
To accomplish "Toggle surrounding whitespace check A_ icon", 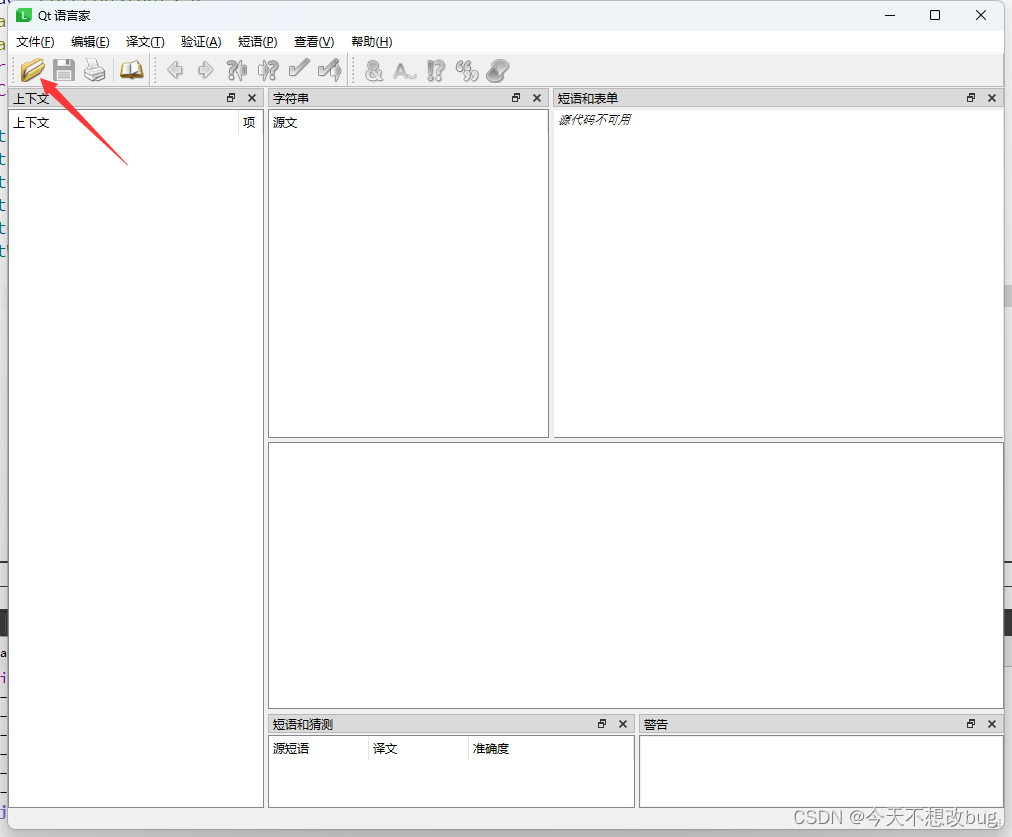I will 405,70.
